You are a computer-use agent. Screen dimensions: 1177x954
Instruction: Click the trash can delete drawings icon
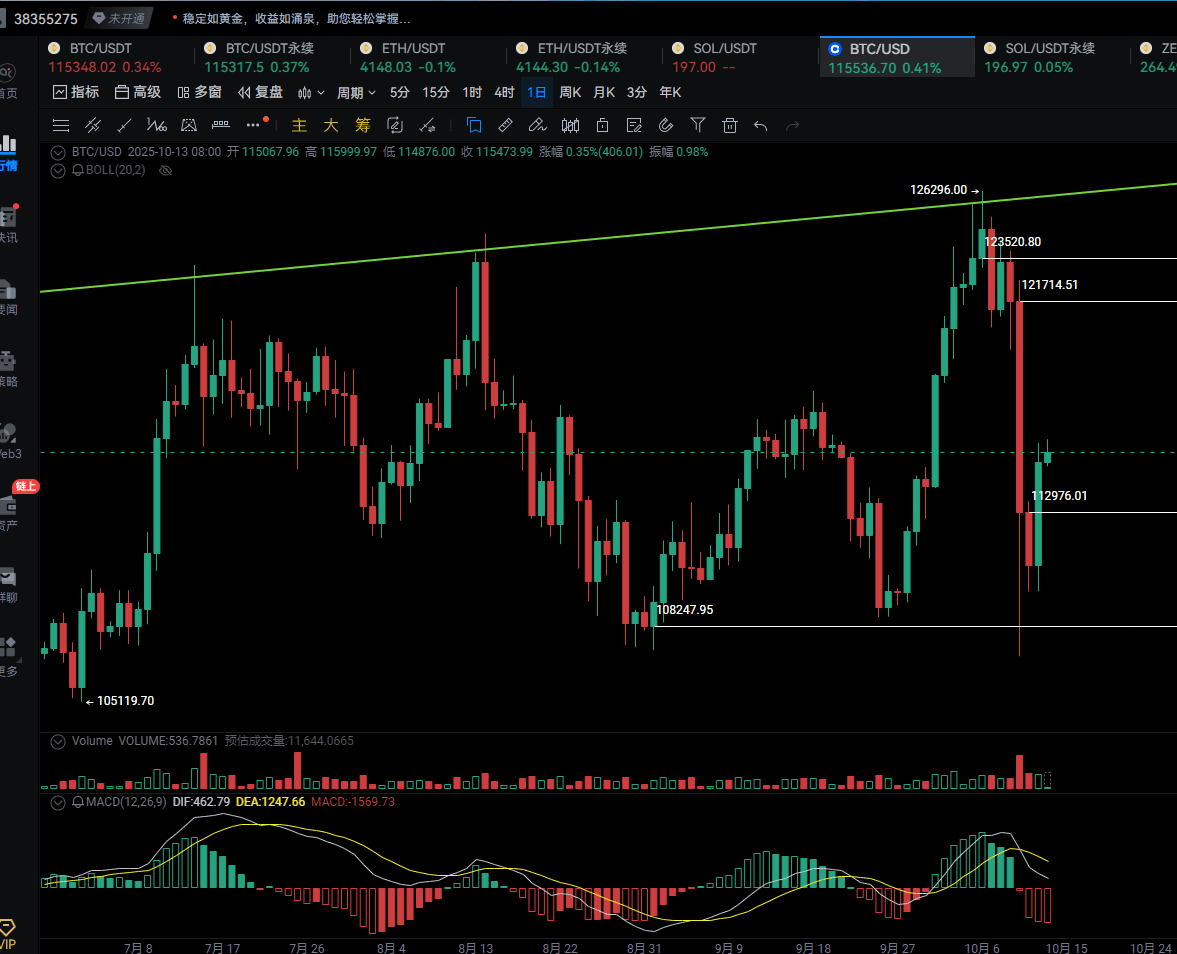(x=730, y=125)
